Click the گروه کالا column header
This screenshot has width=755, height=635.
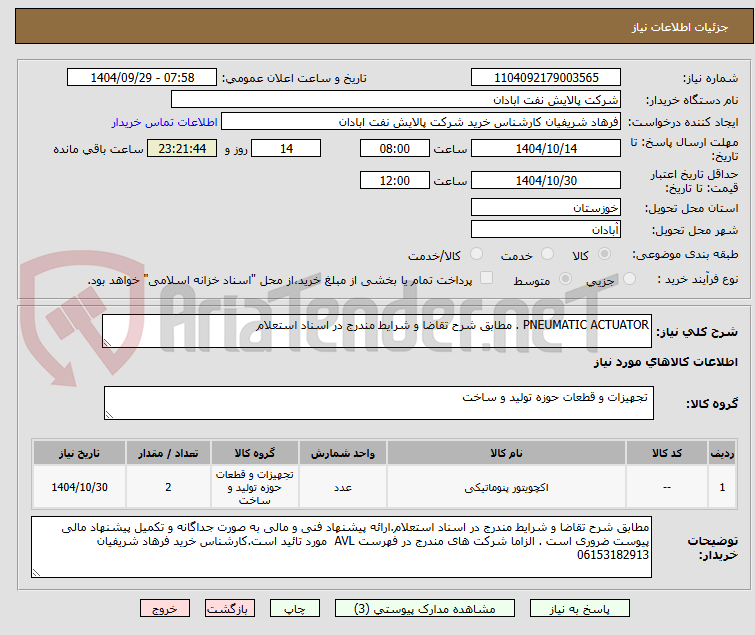tap(254, 453)
